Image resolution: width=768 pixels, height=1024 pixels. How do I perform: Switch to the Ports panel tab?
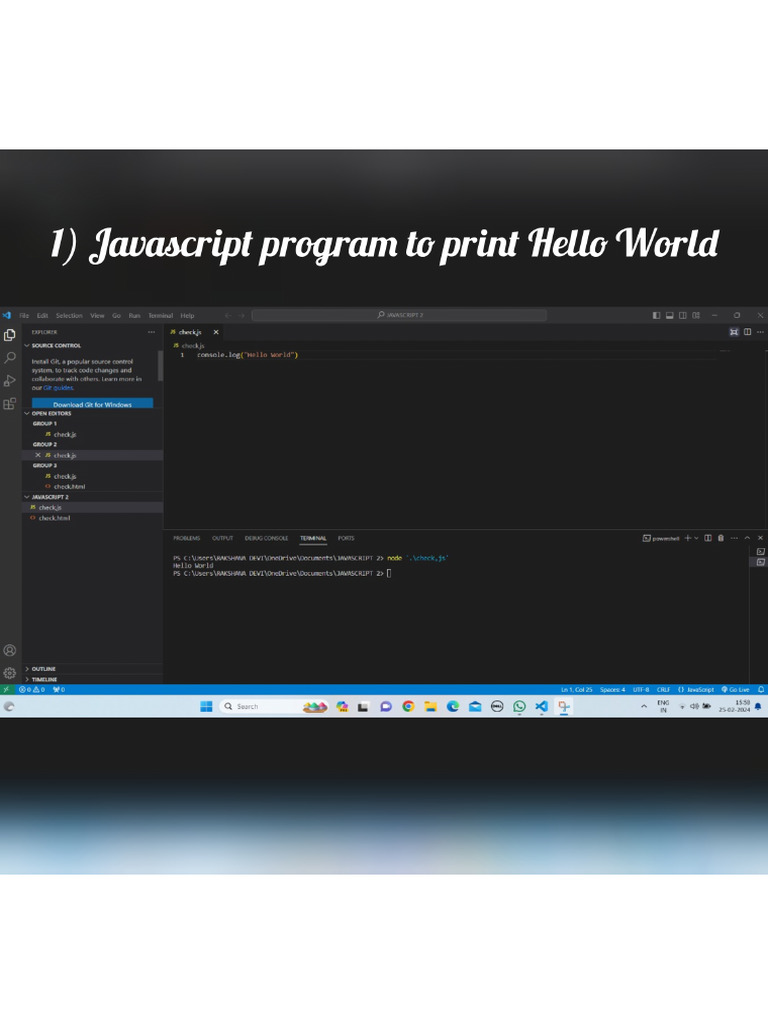tap(346, 538)
